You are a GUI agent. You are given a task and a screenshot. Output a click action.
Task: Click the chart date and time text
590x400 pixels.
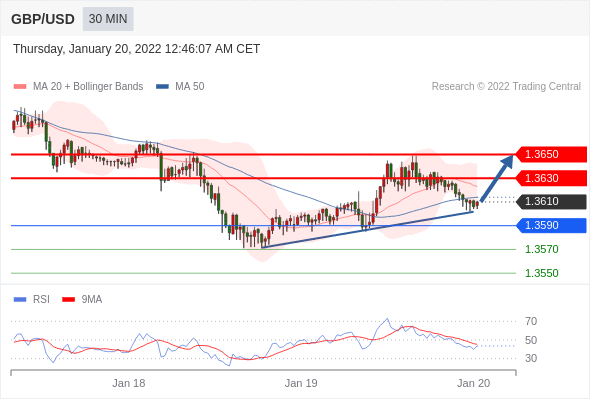[137, 49]
